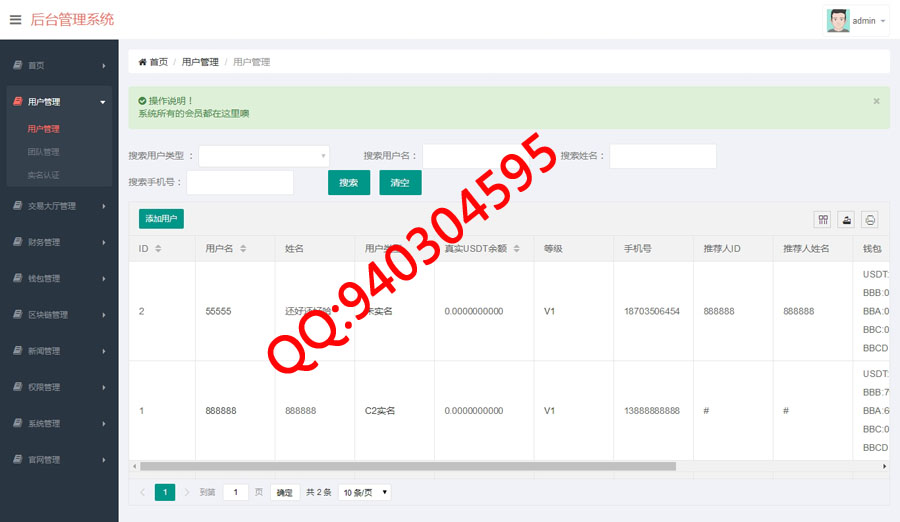Click the 搜索 button

[349, 183]
